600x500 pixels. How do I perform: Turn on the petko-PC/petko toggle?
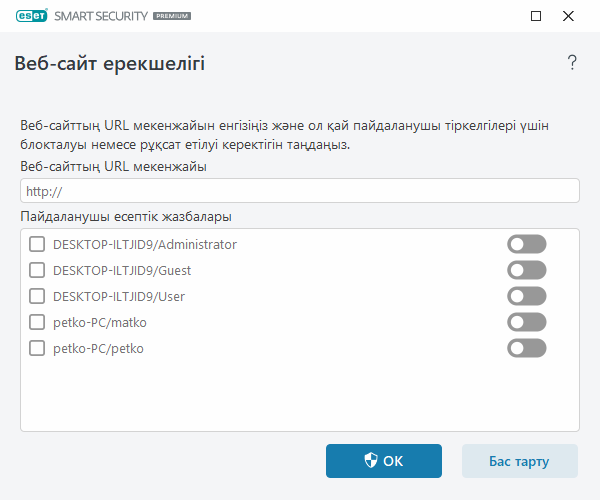[527, 348]
